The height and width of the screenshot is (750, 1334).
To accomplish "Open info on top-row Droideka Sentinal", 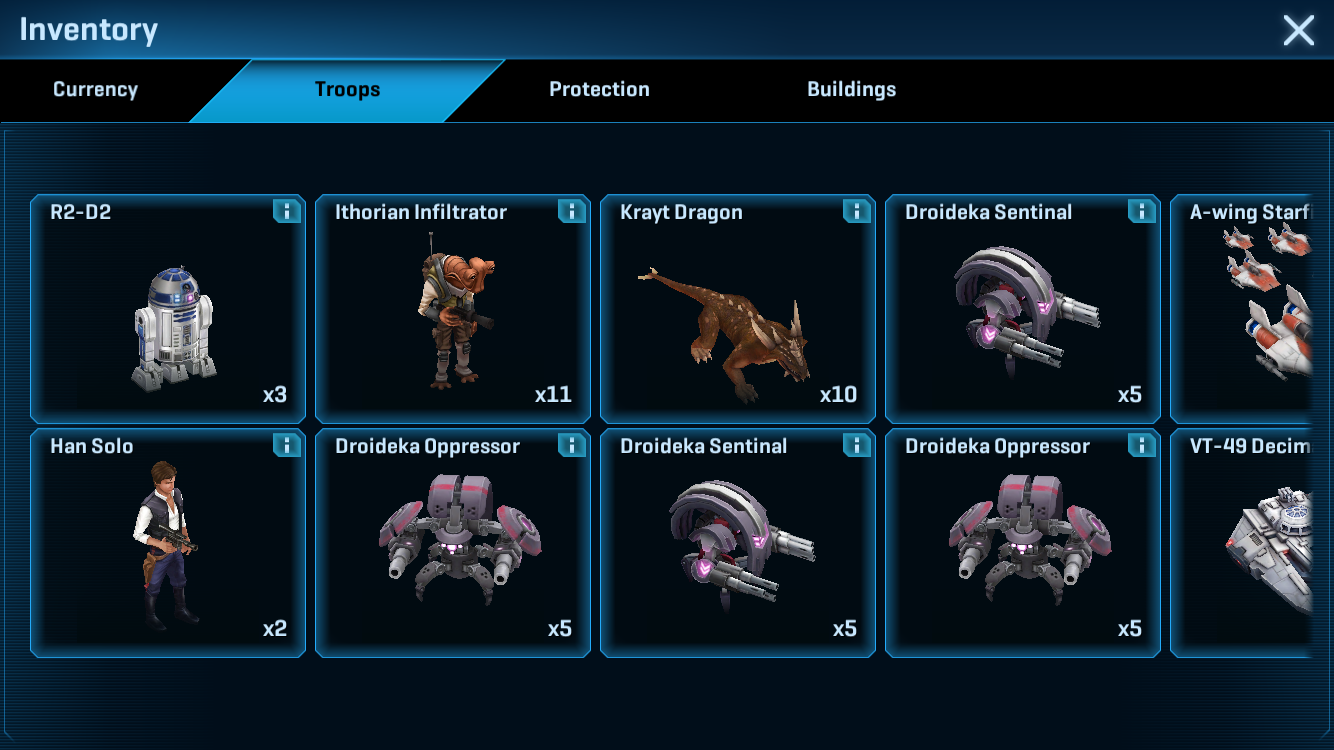I will coord(1141,211).
